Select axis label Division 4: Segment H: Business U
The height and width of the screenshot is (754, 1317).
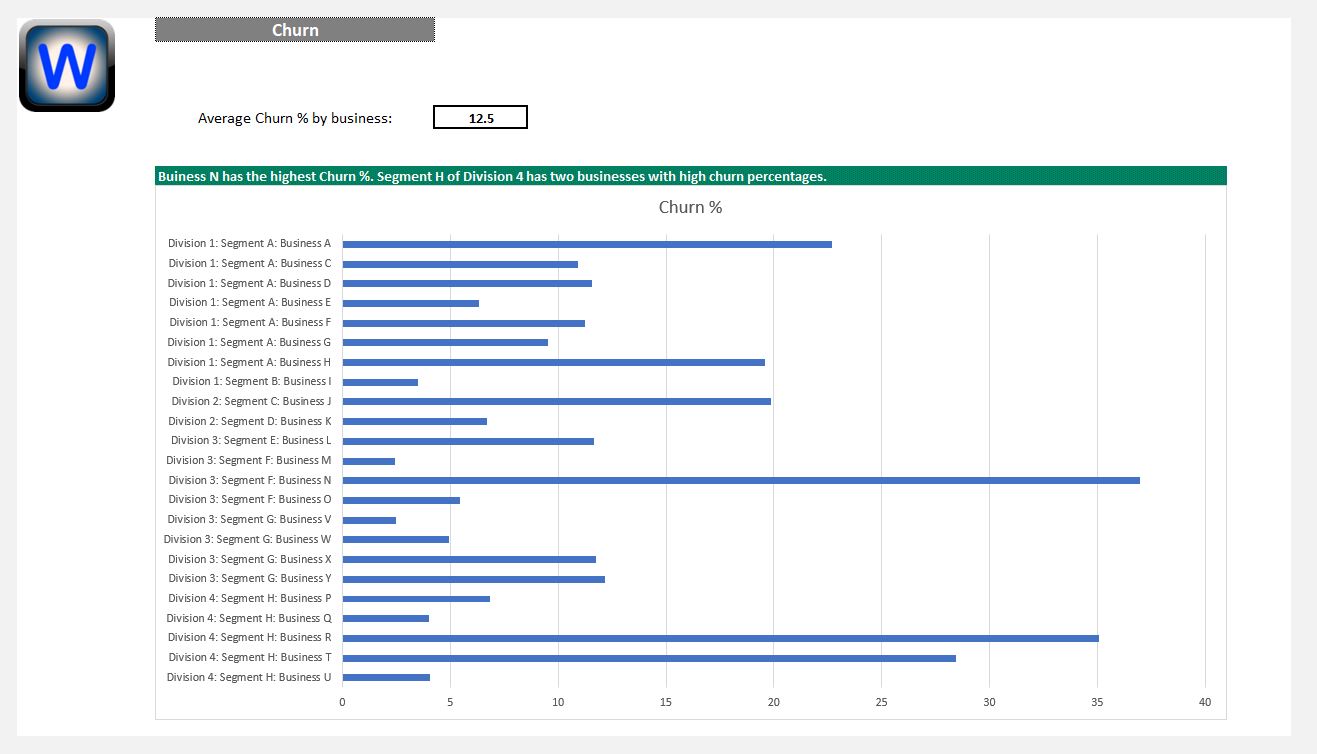click(x=249, y=677)
